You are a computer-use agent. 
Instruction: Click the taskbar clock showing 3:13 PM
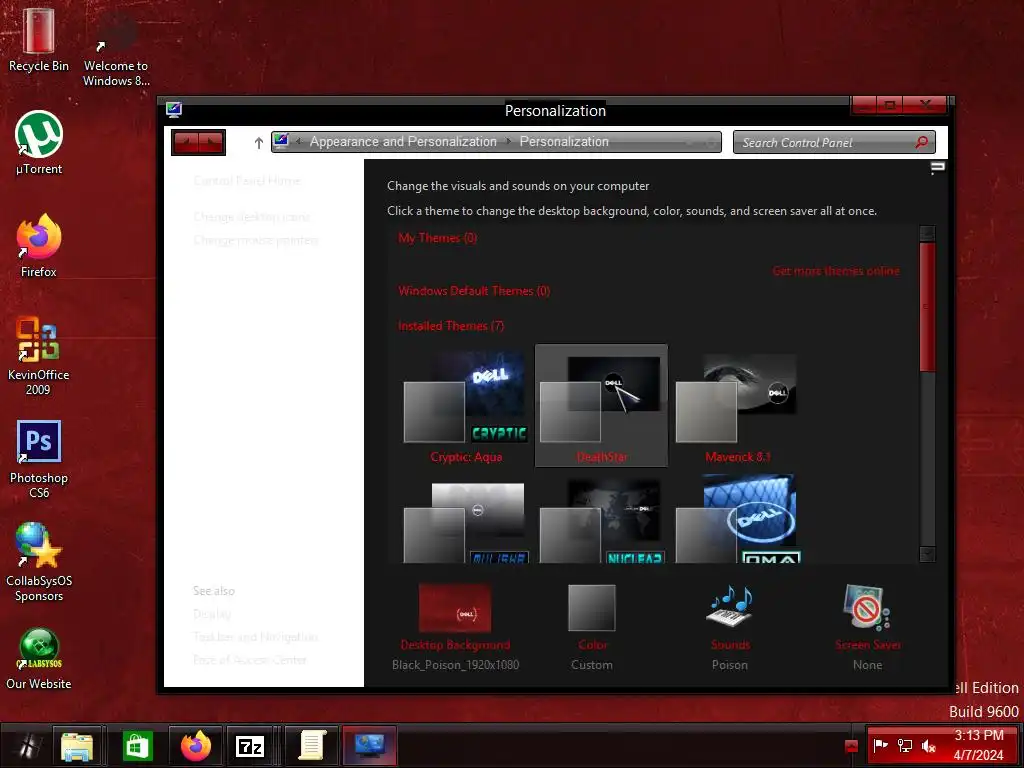pyautogui.click(x=978, y=745)
